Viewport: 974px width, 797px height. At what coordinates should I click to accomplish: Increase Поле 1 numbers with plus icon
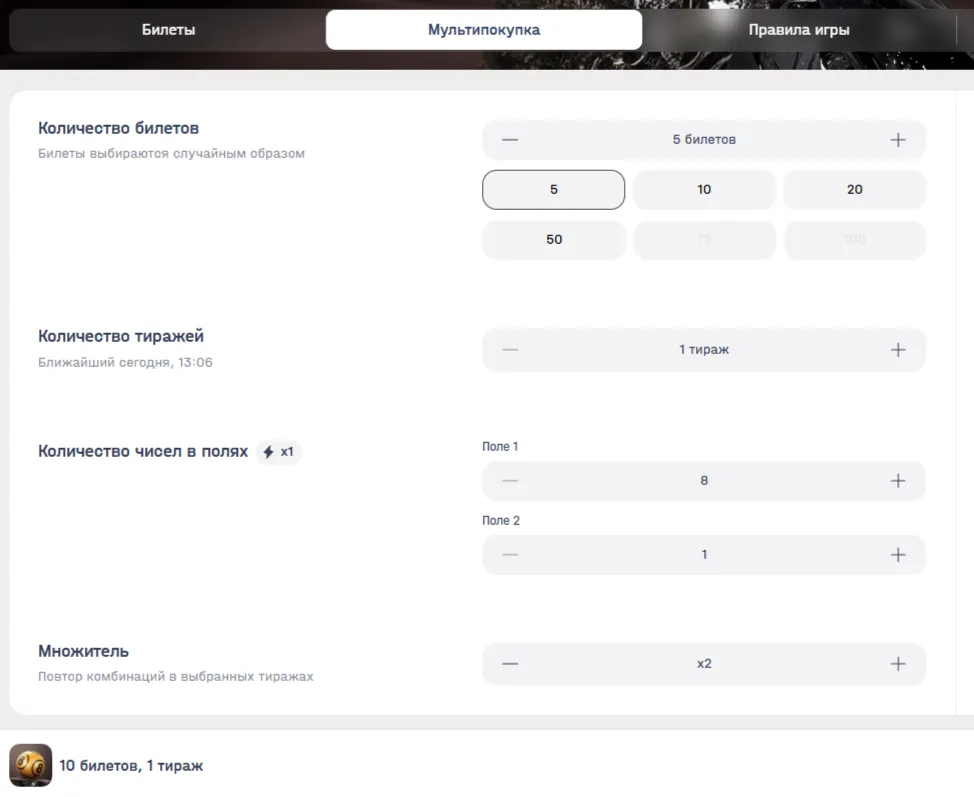pos(898,481)
